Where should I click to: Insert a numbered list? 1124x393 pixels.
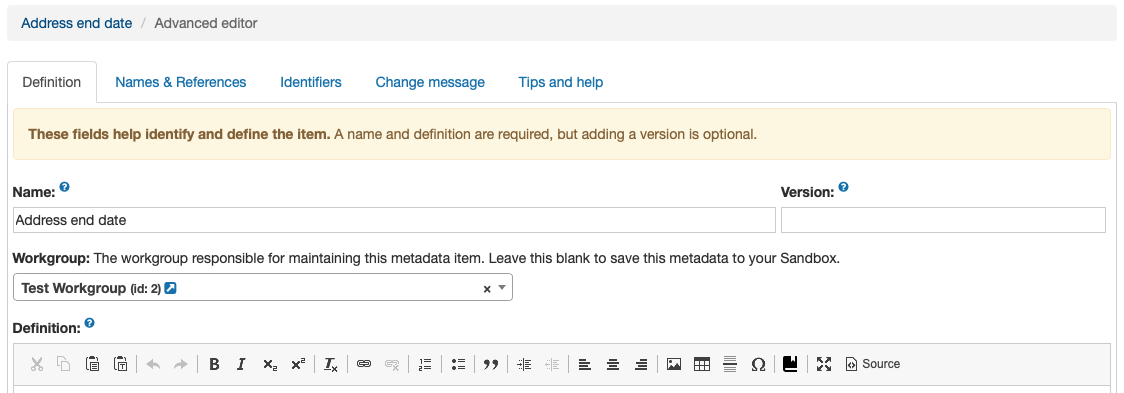[x=425, y=364]
